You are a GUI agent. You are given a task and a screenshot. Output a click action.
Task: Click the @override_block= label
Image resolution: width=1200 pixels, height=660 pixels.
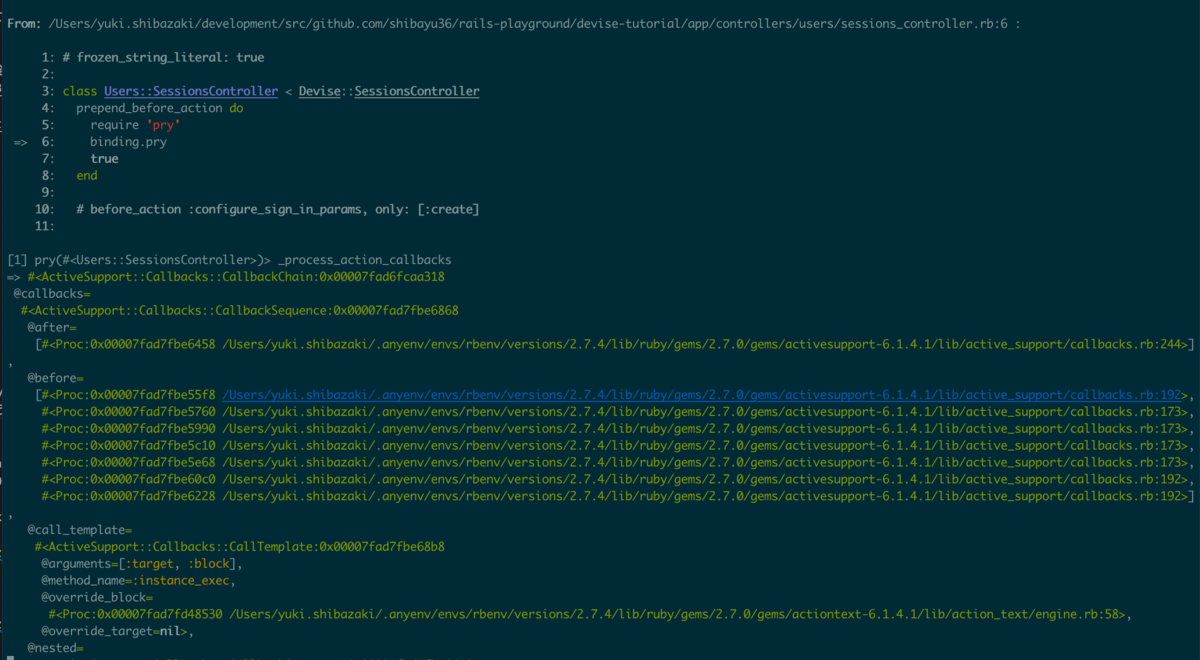(x=97, y=598)
